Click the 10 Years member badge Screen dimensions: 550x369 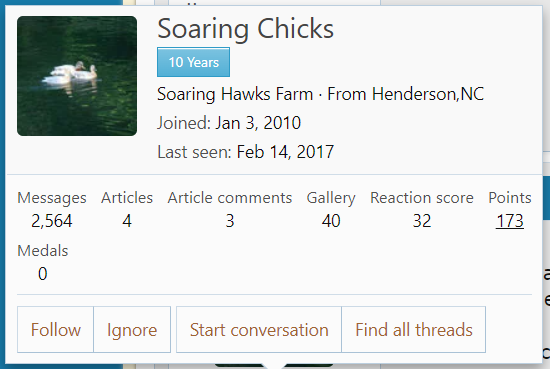[x=193, y=62]
